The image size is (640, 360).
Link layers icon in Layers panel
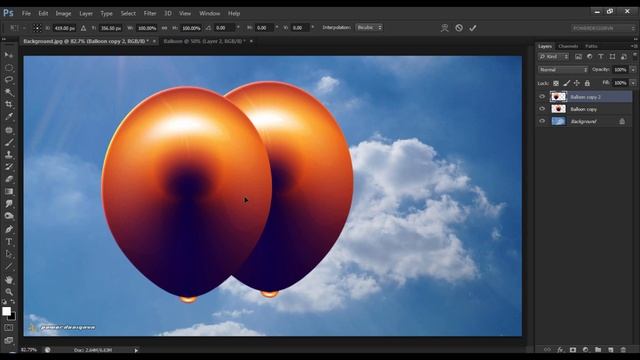pyautogui.click(x=547, y=350)
